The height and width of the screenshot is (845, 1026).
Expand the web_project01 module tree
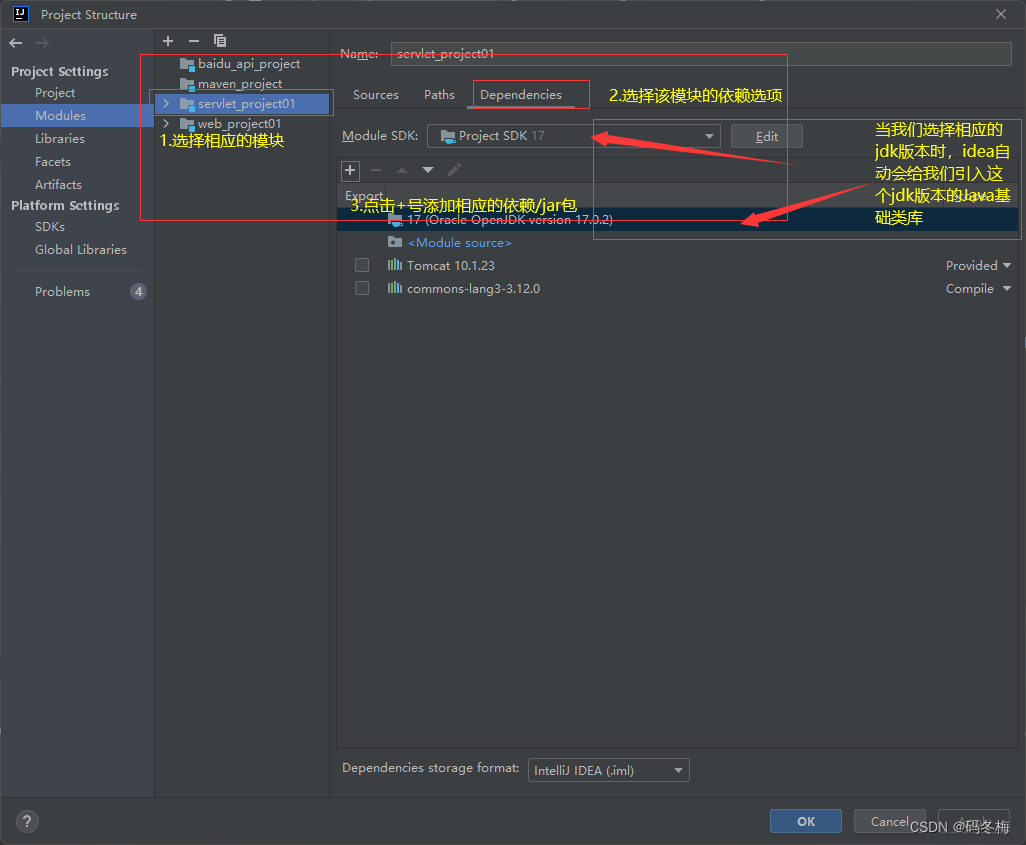coord(166,124)
